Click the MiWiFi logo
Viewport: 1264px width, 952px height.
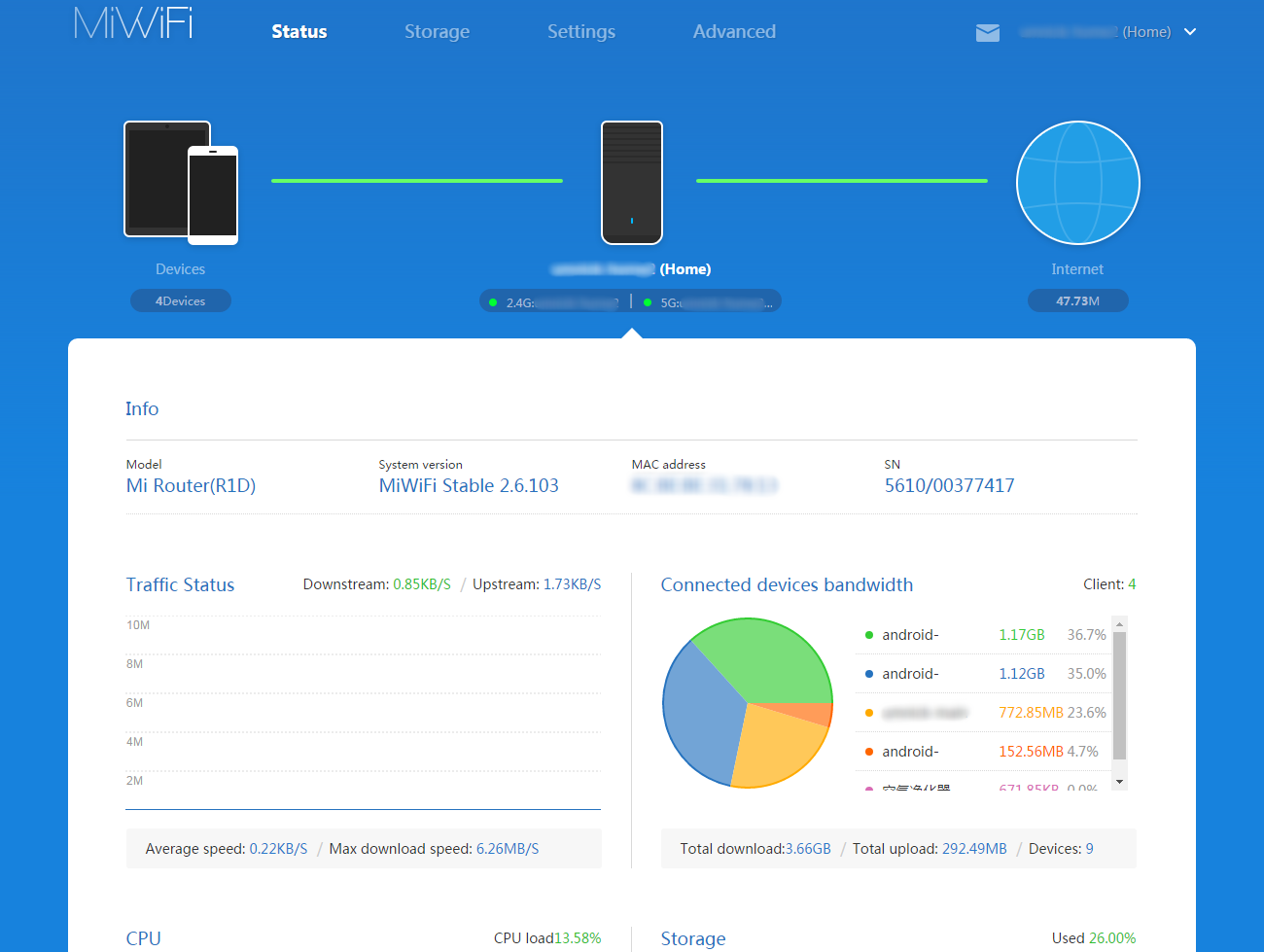click(x=133, y=23)
